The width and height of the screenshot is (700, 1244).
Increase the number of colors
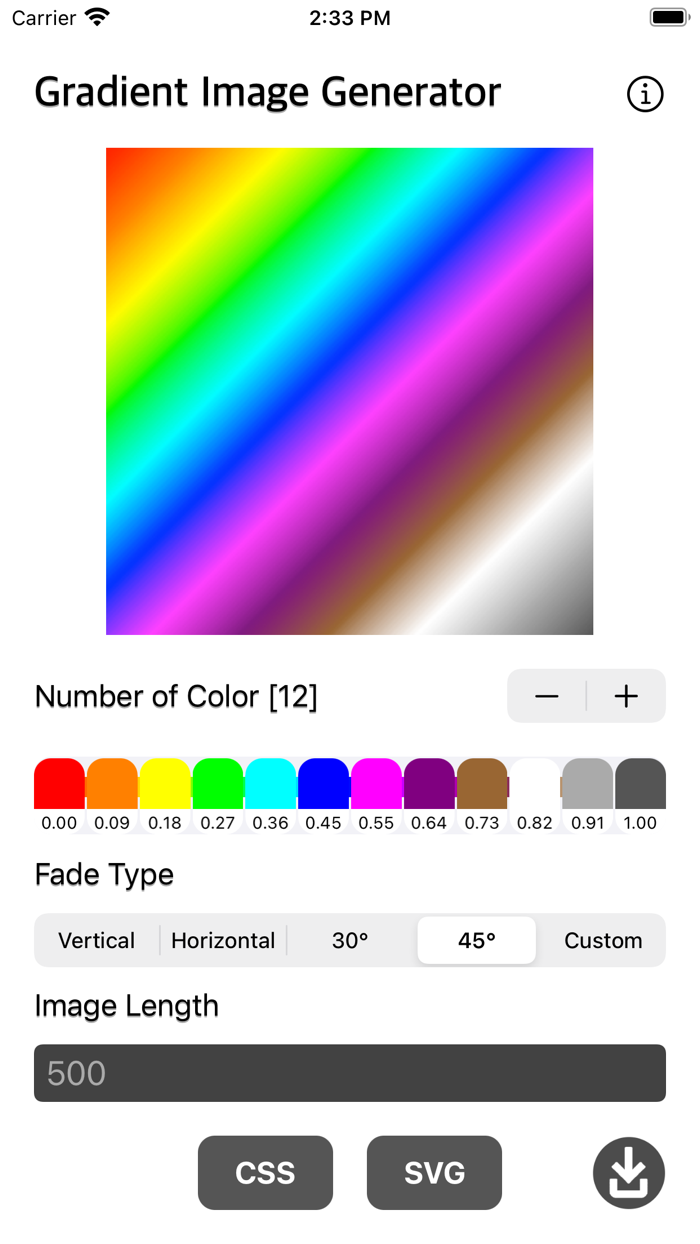coord(625,696)
